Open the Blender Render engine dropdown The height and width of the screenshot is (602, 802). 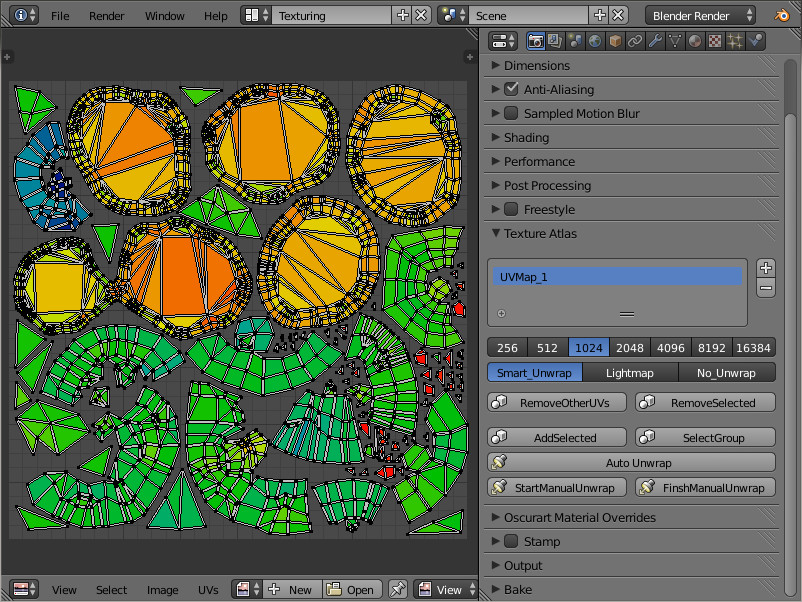click(x=702, y=15)
